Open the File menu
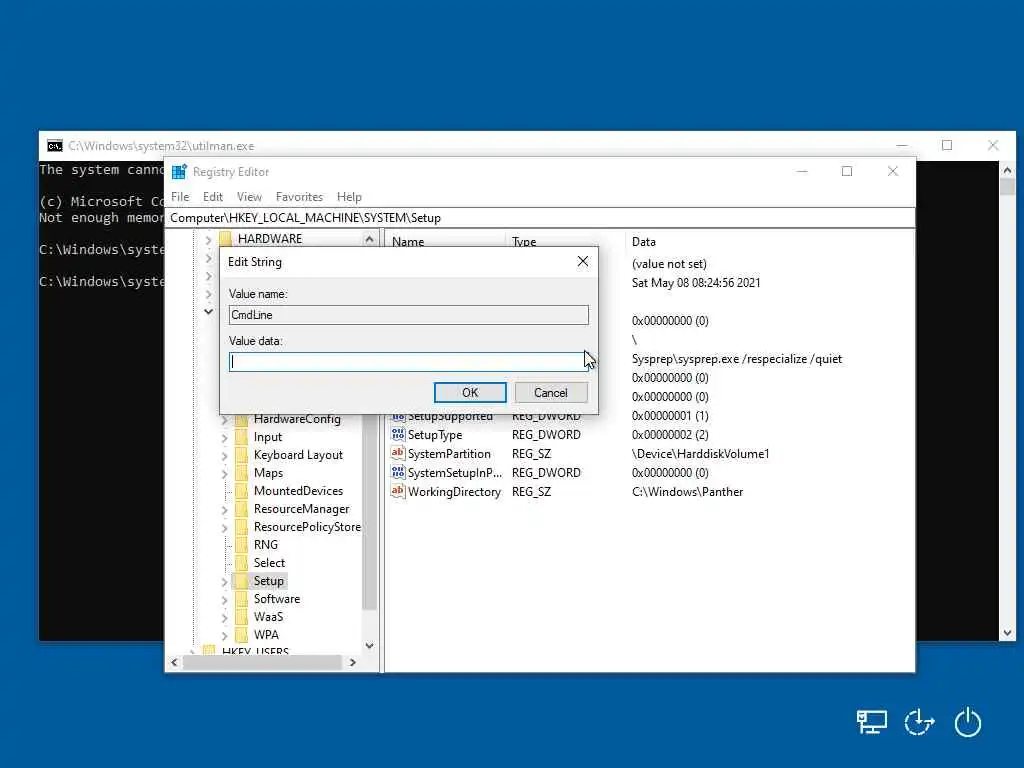The height and width of the screenshot is (768, 1024). [180, 197]
